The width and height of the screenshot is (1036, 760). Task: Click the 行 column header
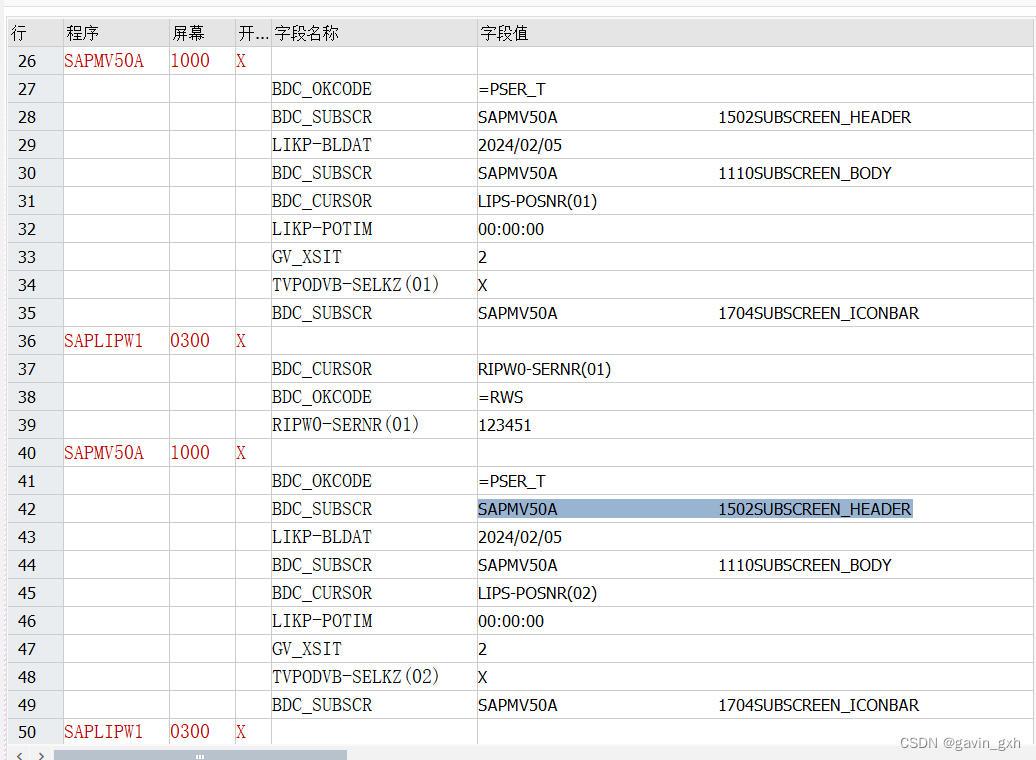tap(18, 33)
